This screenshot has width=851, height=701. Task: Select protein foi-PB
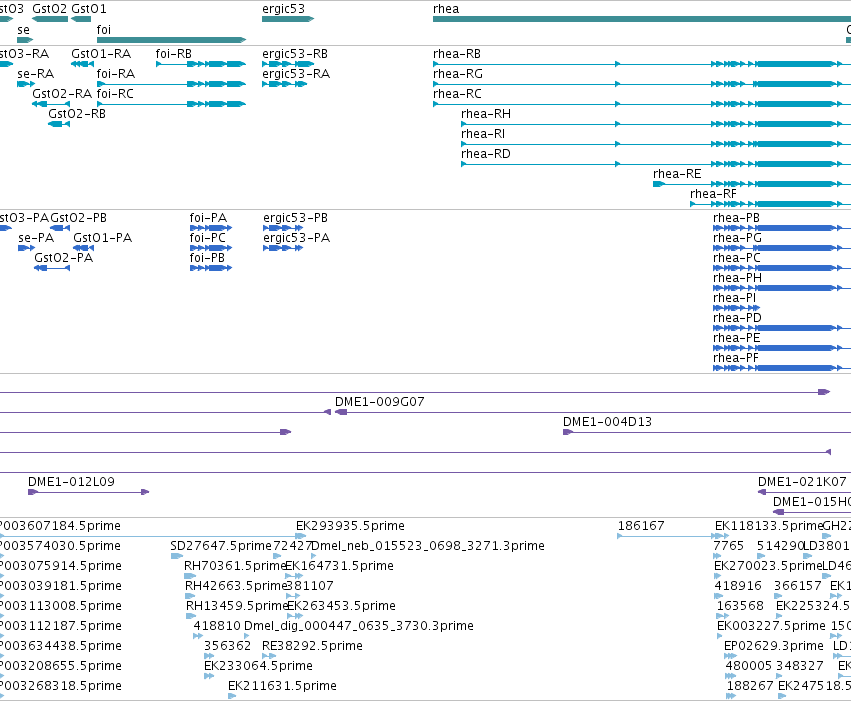(x=211, y=268)
